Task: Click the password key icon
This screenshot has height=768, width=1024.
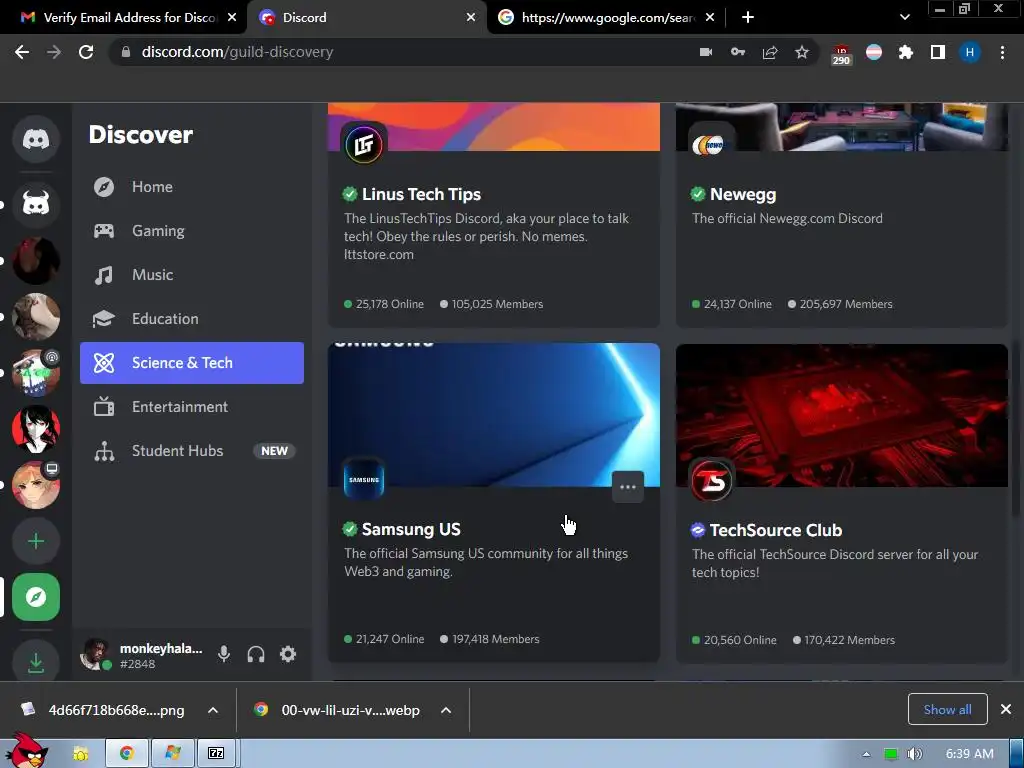Action: pos(738,52)
